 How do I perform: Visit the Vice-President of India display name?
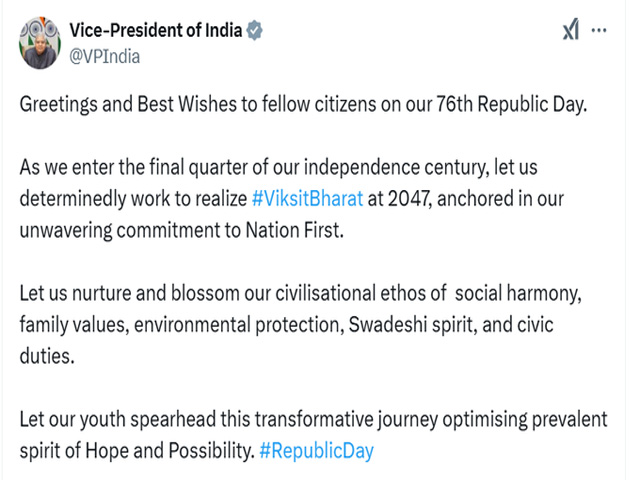(x=156, y=30)
